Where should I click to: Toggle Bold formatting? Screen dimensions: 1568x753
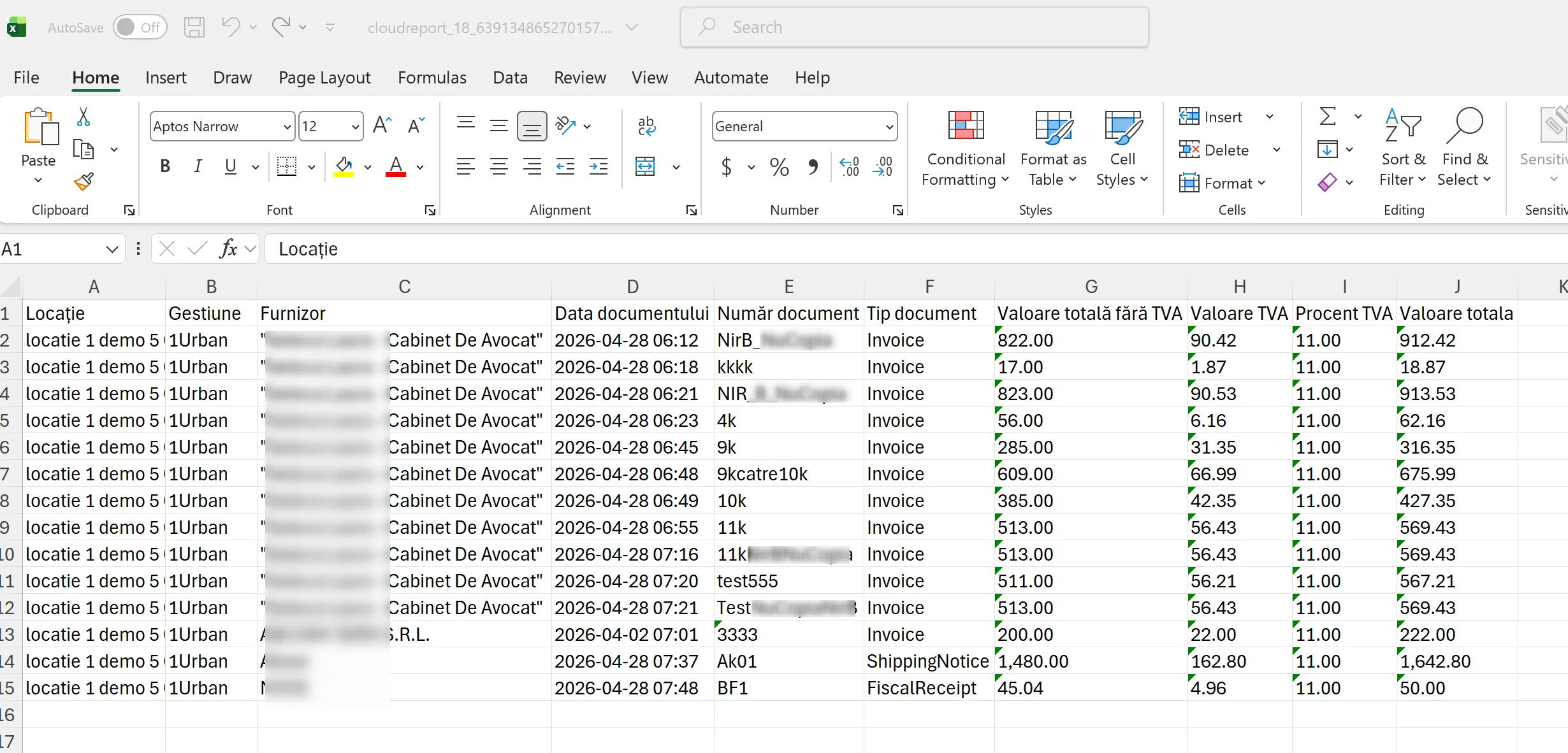coord(165,167)
